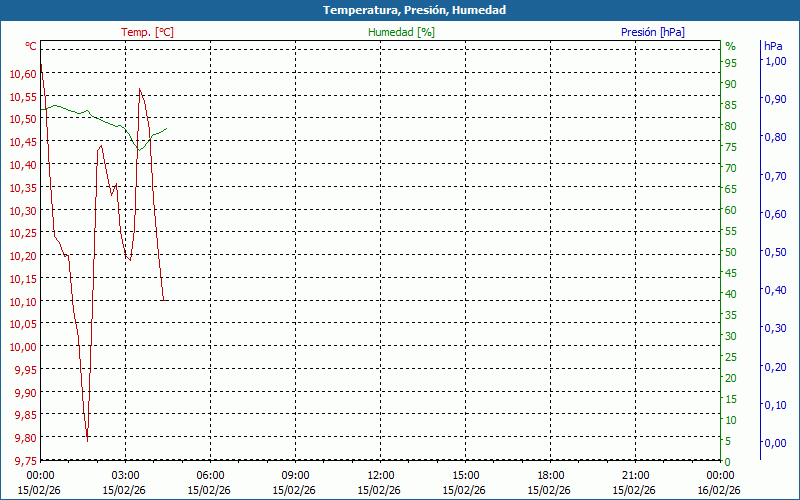The width and height of the screenshot is (800, 500).
Task: Click the chart title Temperatura, Presión, Humedad
Action: (400, 10)
